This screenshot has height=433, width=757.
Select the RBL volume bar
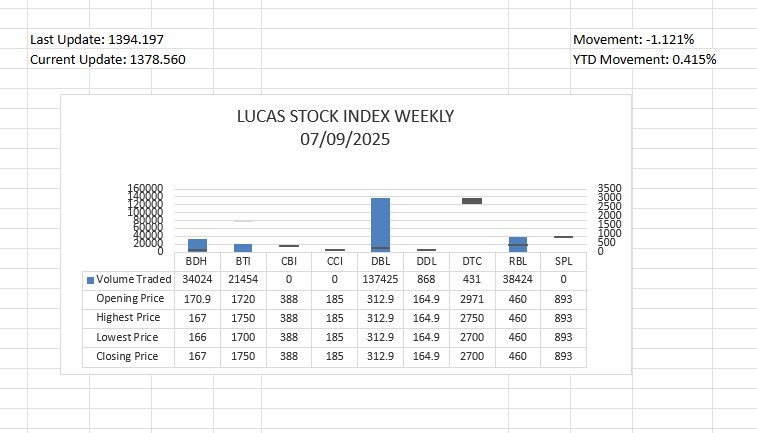pyautogui.click(x=518, y=244)
